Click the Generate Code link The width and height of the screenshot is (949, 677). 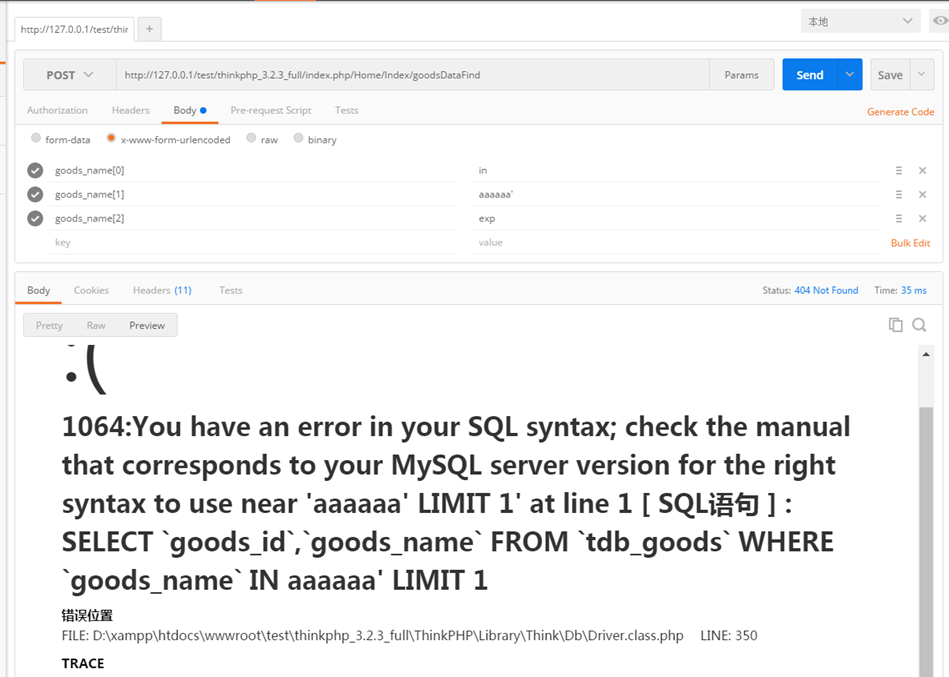click(x=901, y=112)
